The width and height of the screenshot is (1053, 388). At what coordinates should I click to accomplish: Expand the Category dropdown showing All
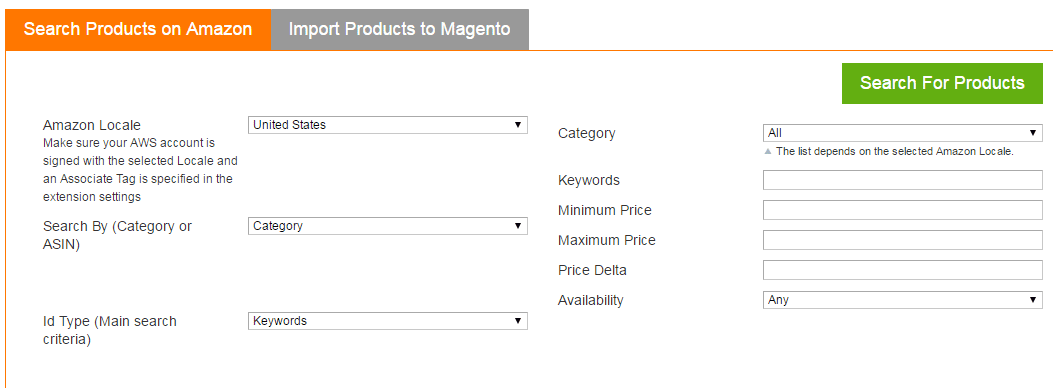tap(903, 133)
